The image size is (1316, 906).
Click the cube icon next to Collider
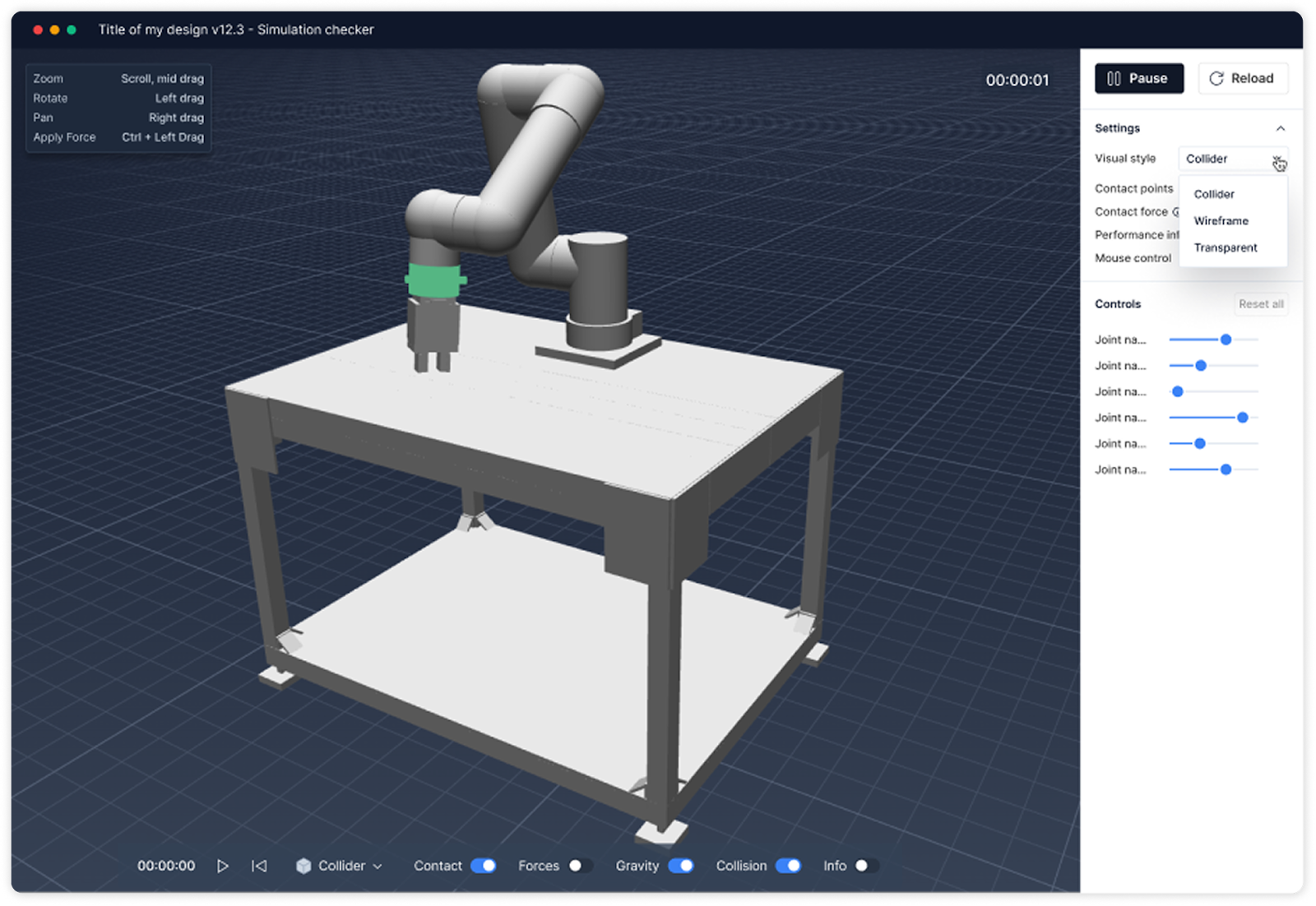(x=305, y=866)
